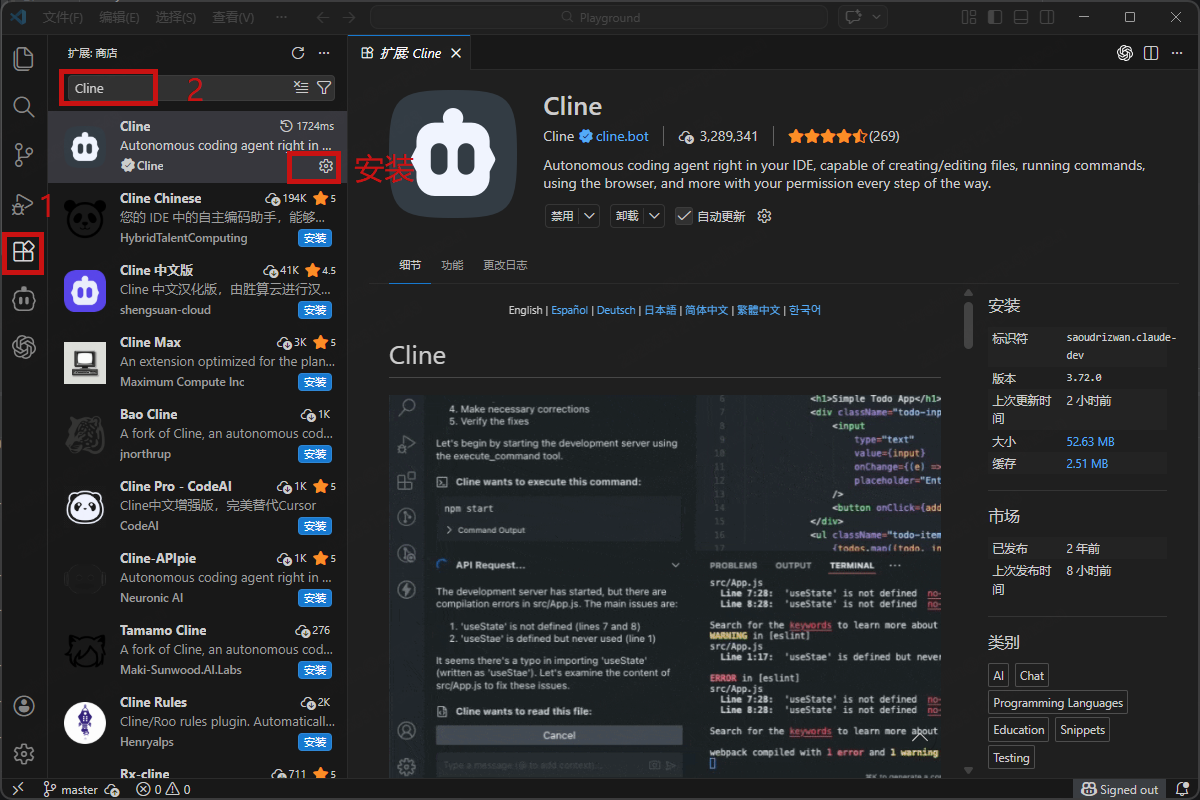The image size is (1200, 800).
Task: Open the 日本語 readme link
Action: tap(660, 310)
